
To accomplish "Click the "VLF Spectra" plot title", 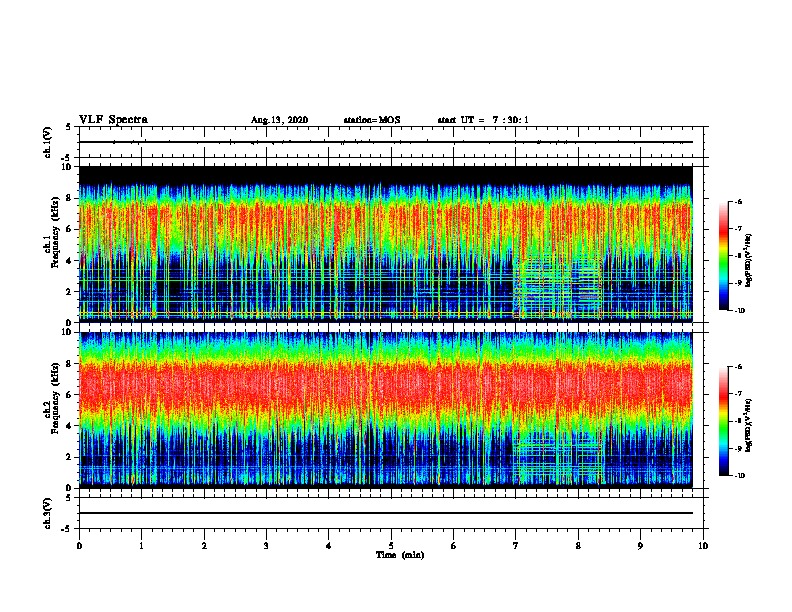I will 113,120.
